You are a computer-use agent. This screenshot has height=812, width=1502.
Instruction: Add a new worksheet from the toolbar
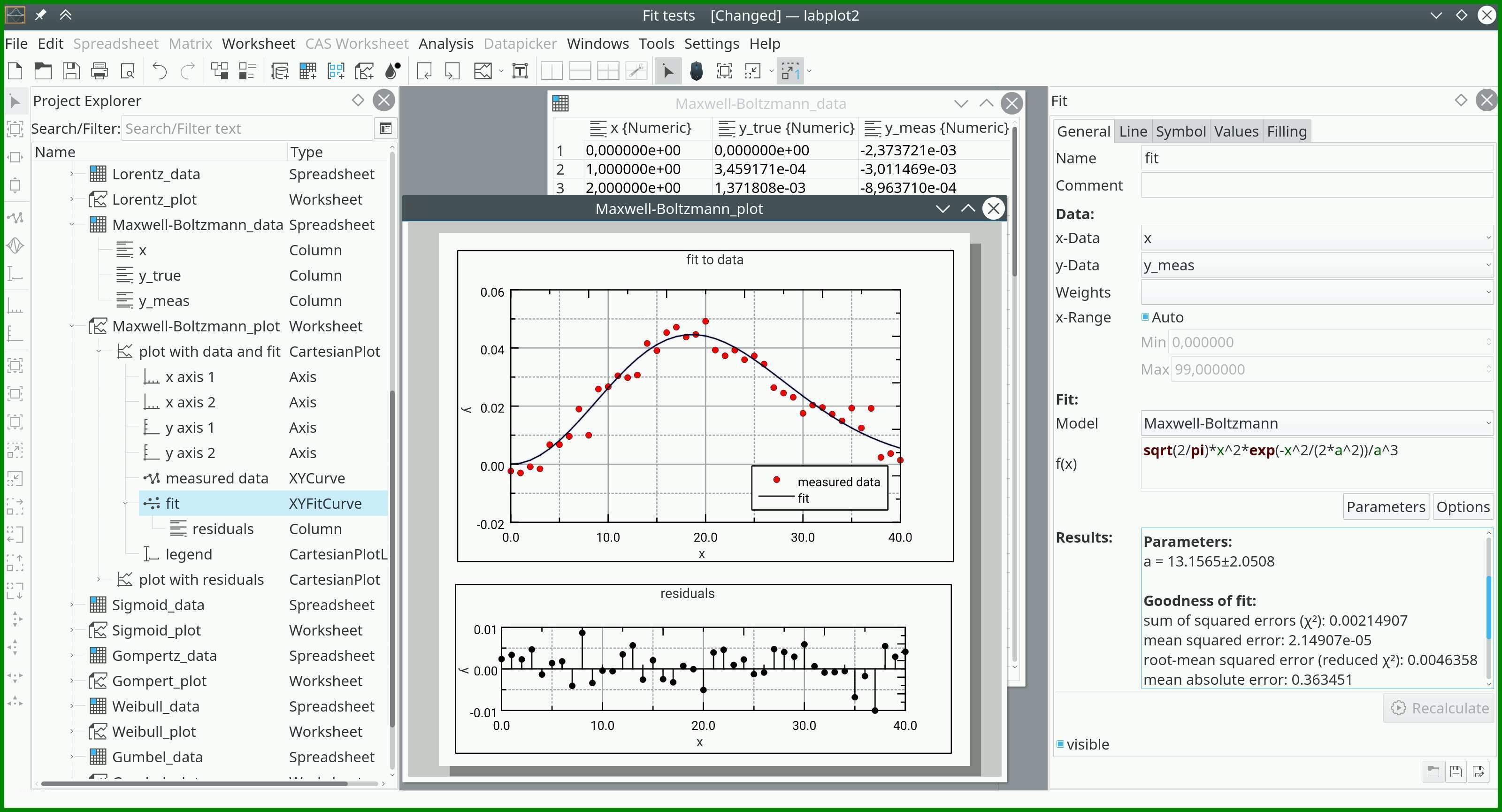[364, 71]
